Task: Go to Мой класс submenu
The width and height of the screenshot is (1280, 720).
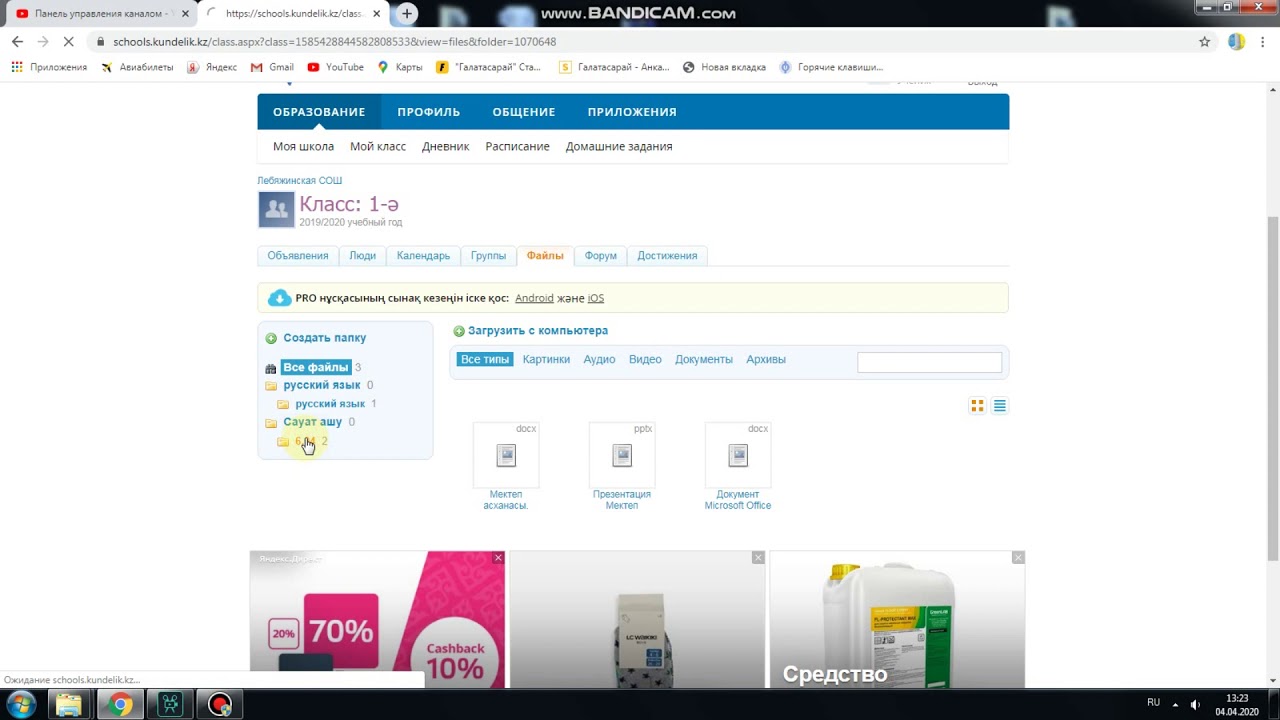Action: [x=378, y=146]
